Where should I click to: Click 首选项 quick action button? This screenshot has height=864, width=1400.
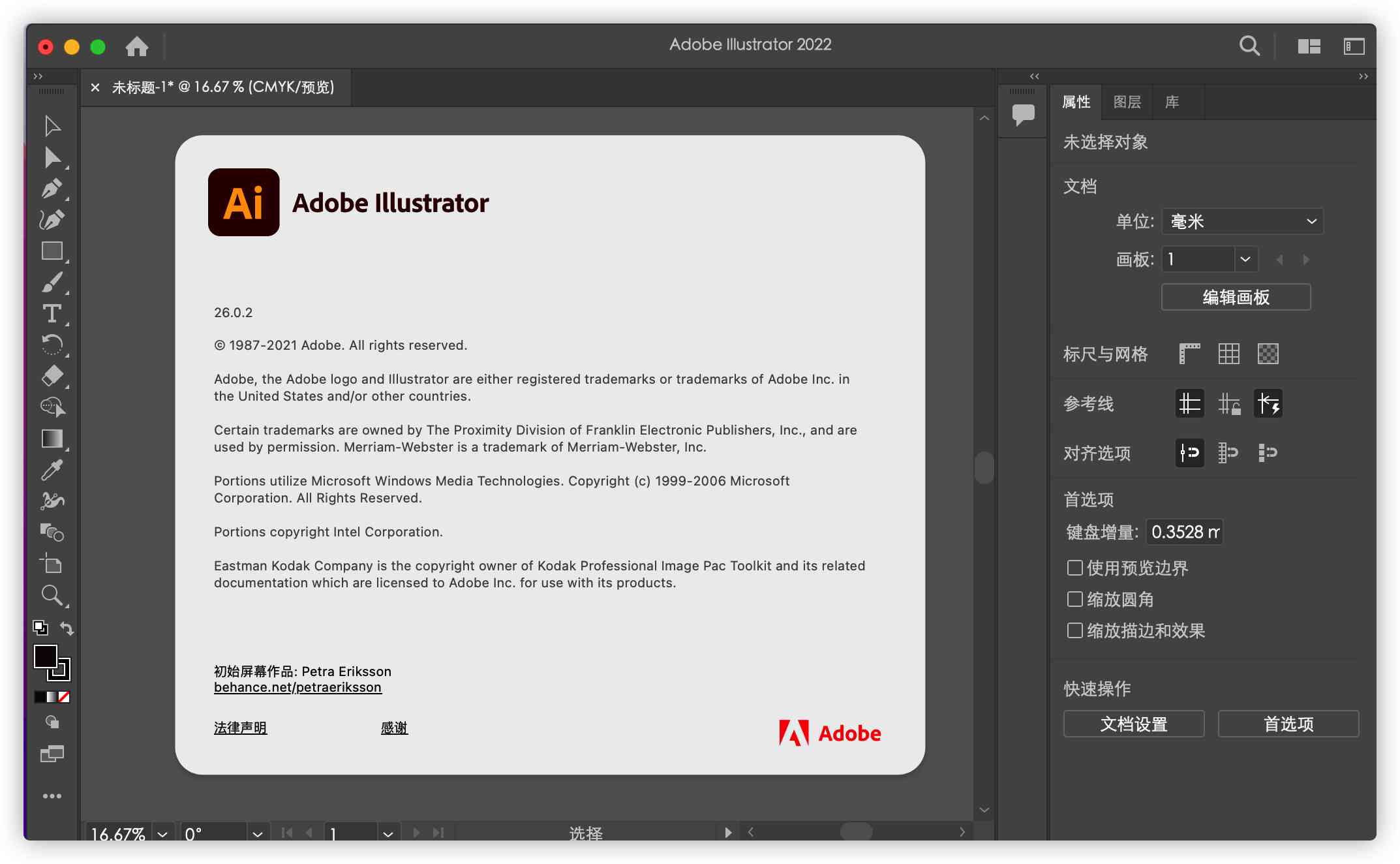[x=1288, y=724]
